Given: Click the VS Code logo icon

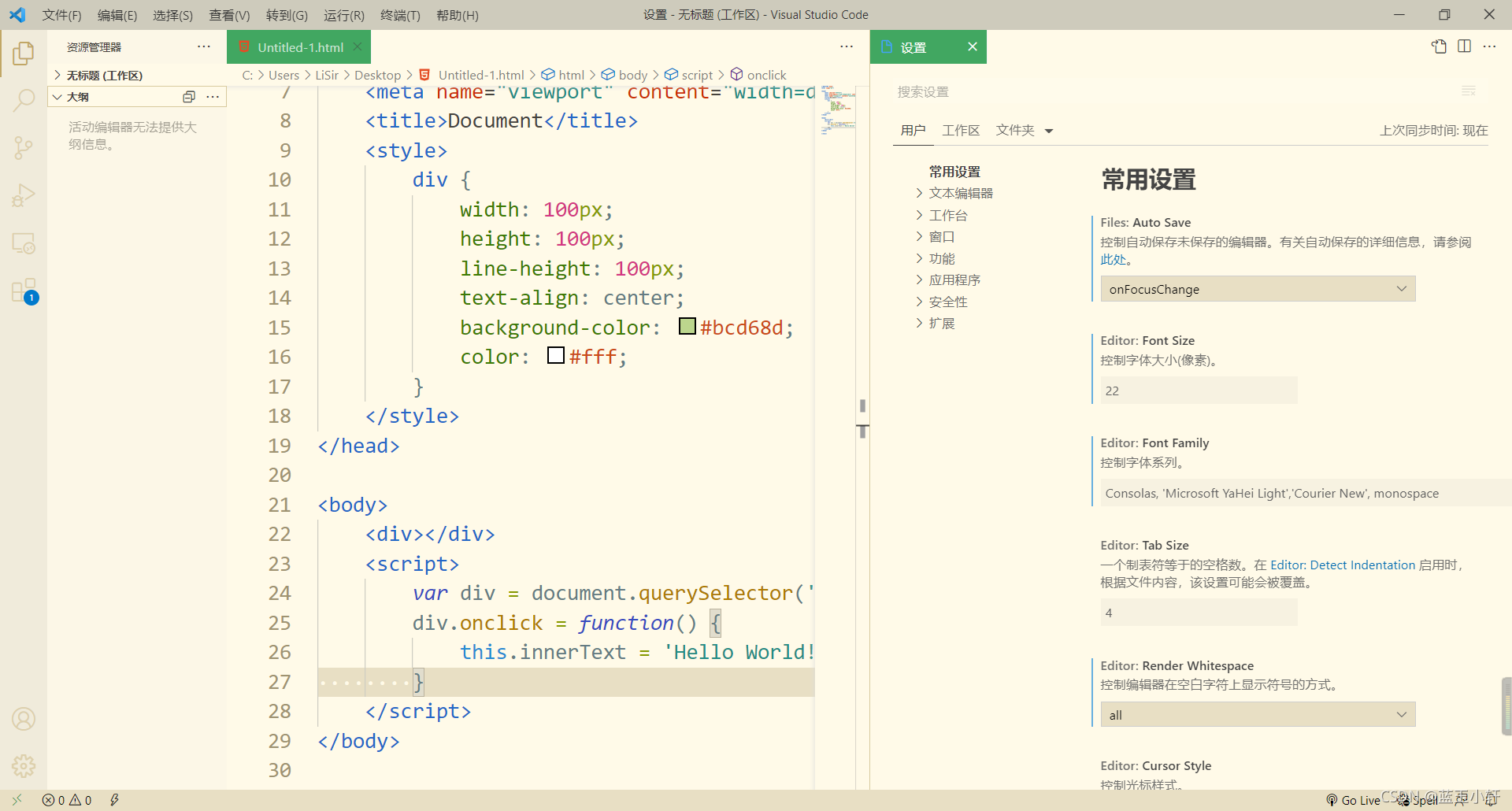Looking at the screenshot, I should point(17,14).
